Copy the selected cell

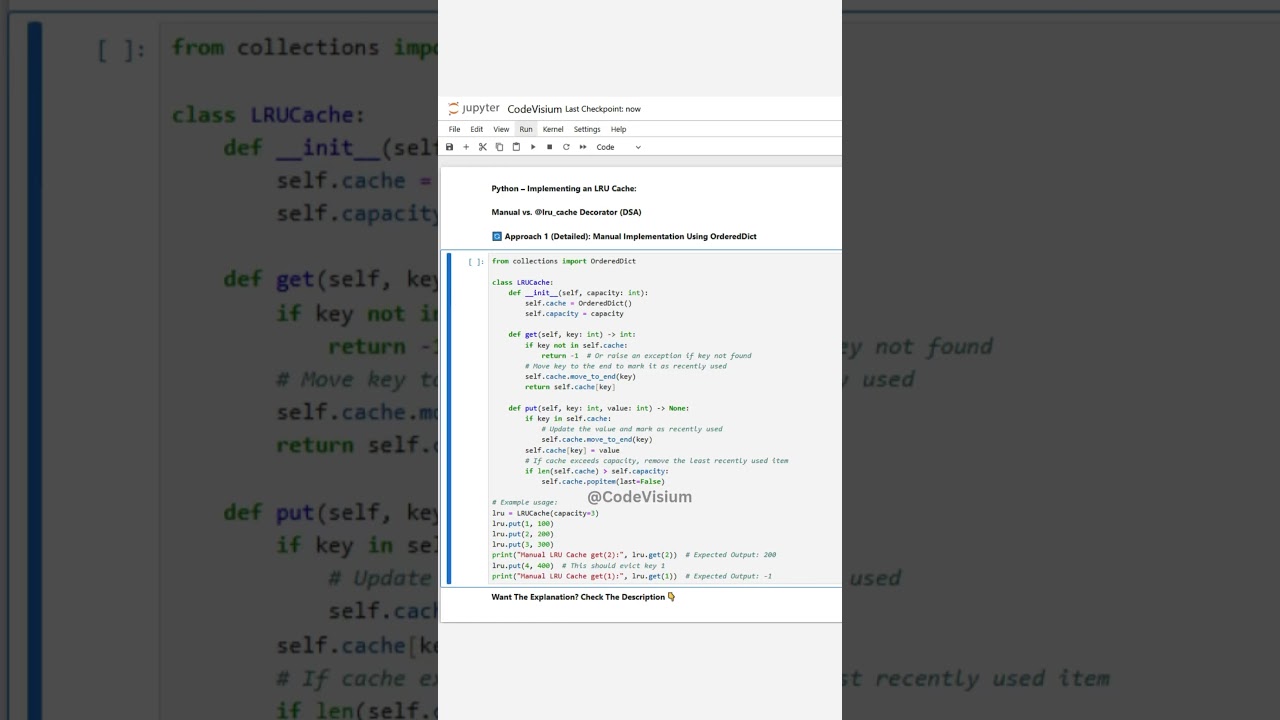[499, 147]
